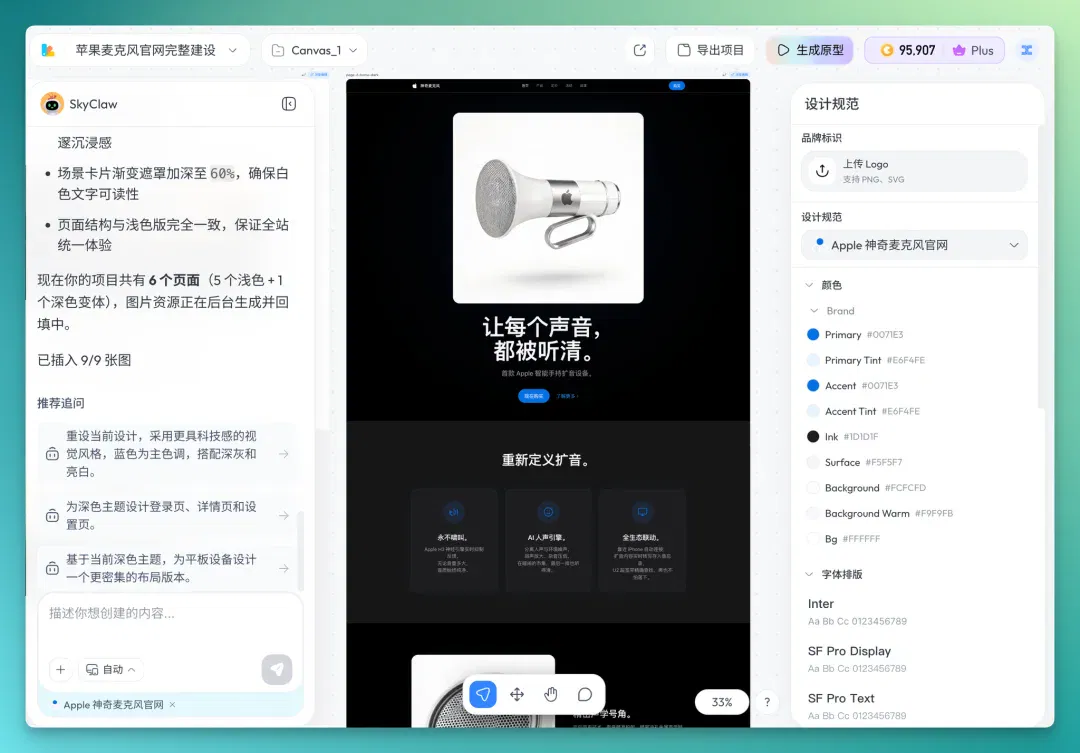Click the megaphone product image in canvas

pyautogui.click(x=548, y=208)
